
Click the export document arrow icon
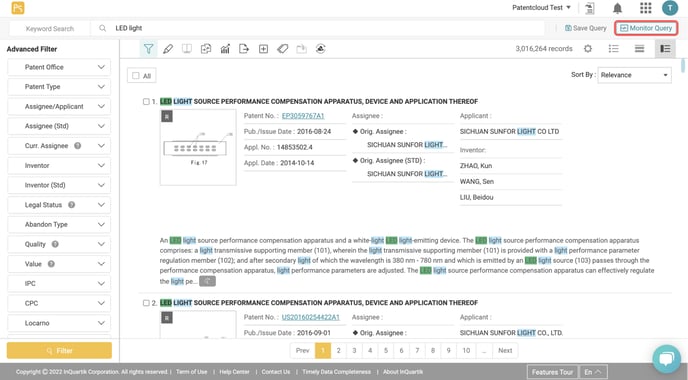(x=244, y=49)
